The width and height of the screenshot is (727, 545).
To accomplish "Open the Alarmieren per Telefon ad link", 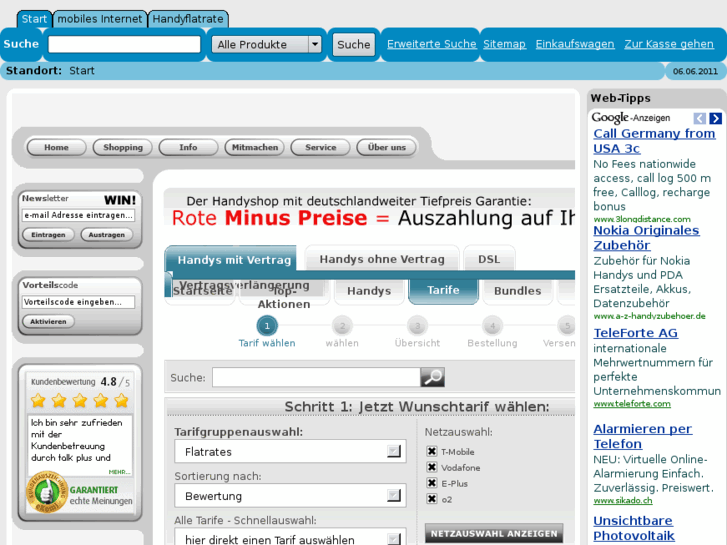I will (x=643, y=436).
